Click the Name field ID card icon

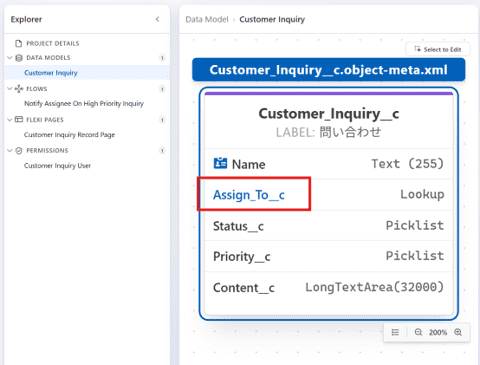220,163
